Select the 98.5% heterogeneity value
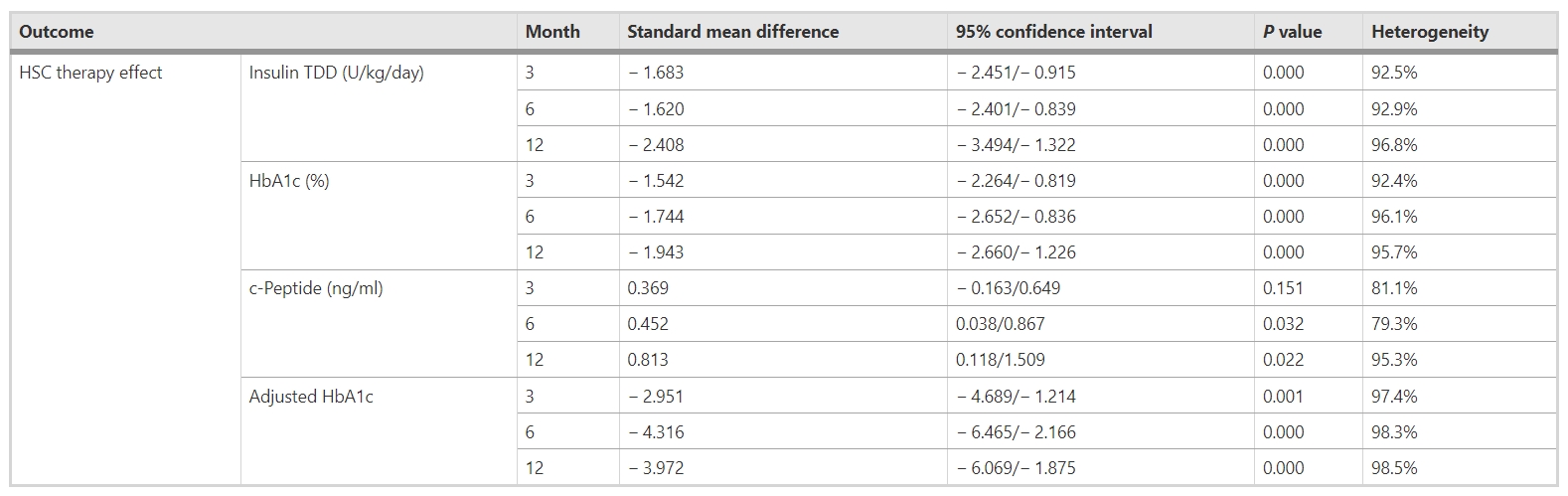 point(1394,468)
